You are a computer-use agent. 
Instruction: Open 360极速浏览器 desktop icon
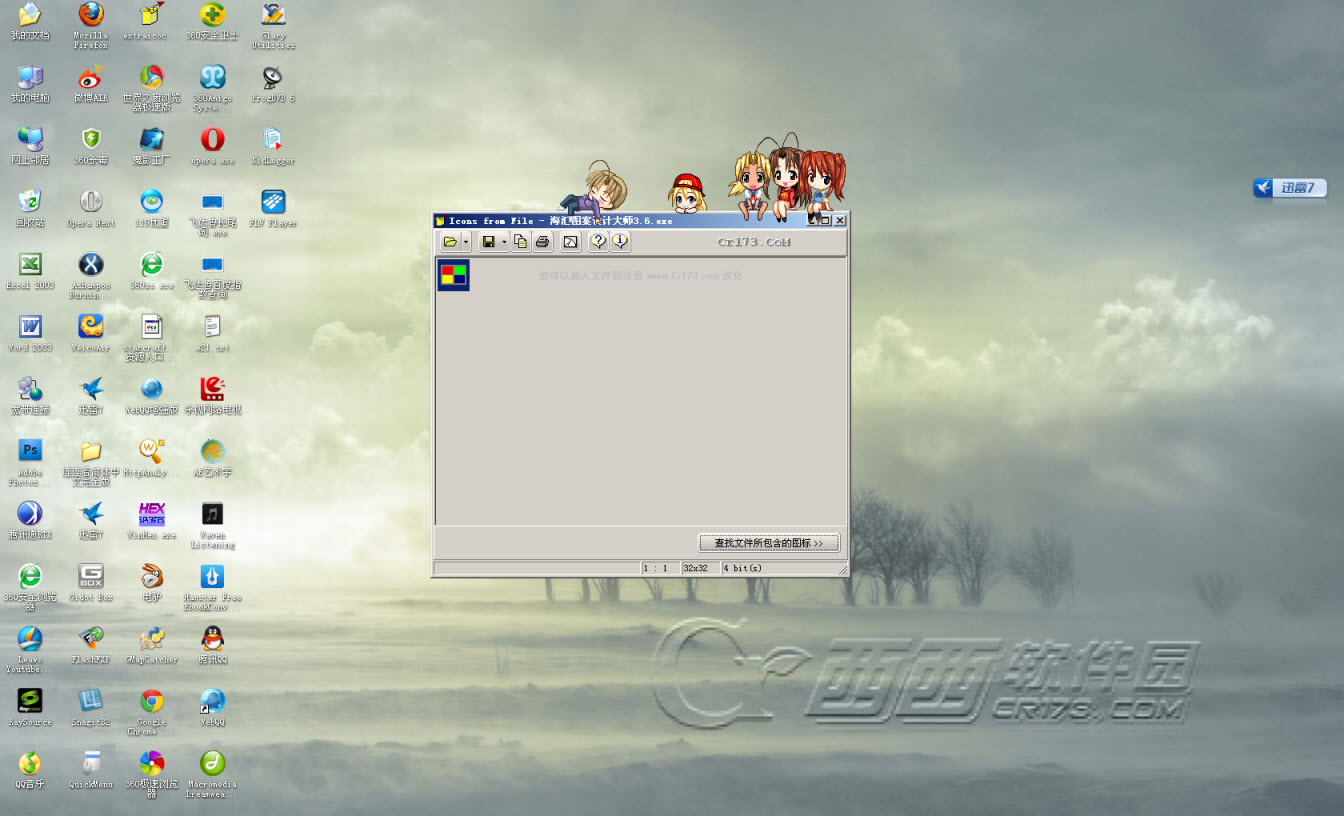(152, 774)
